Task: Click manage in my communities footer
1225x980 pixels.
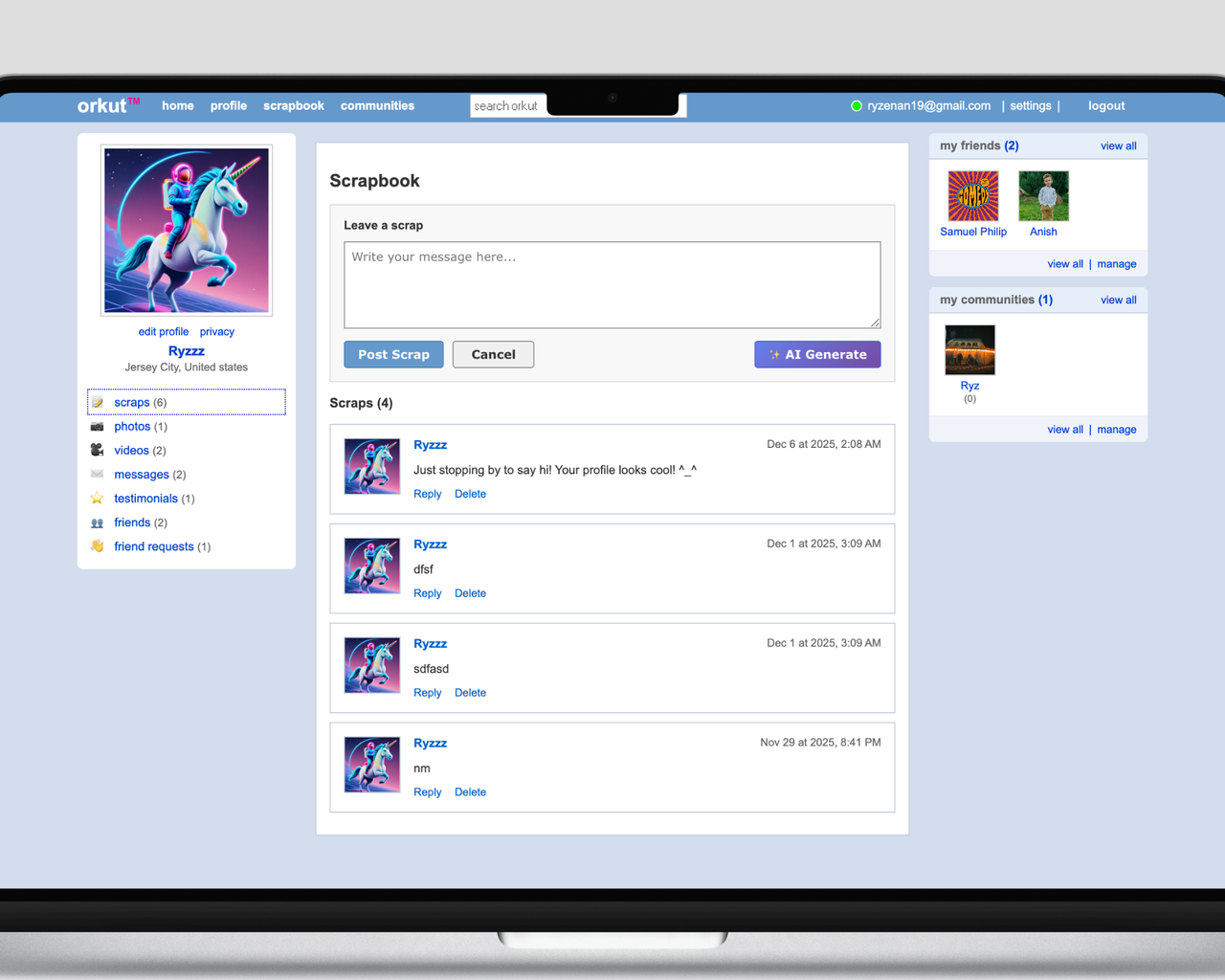Action: coord(1117,430)
